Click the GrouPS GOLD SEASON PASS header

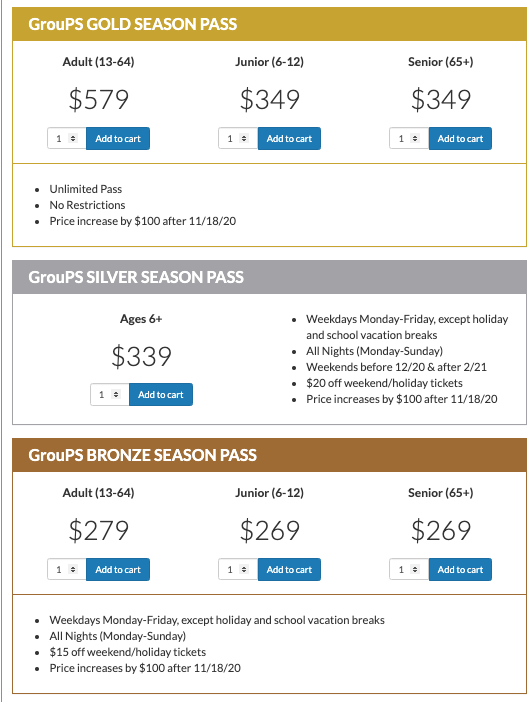click(x=132, y=24)
